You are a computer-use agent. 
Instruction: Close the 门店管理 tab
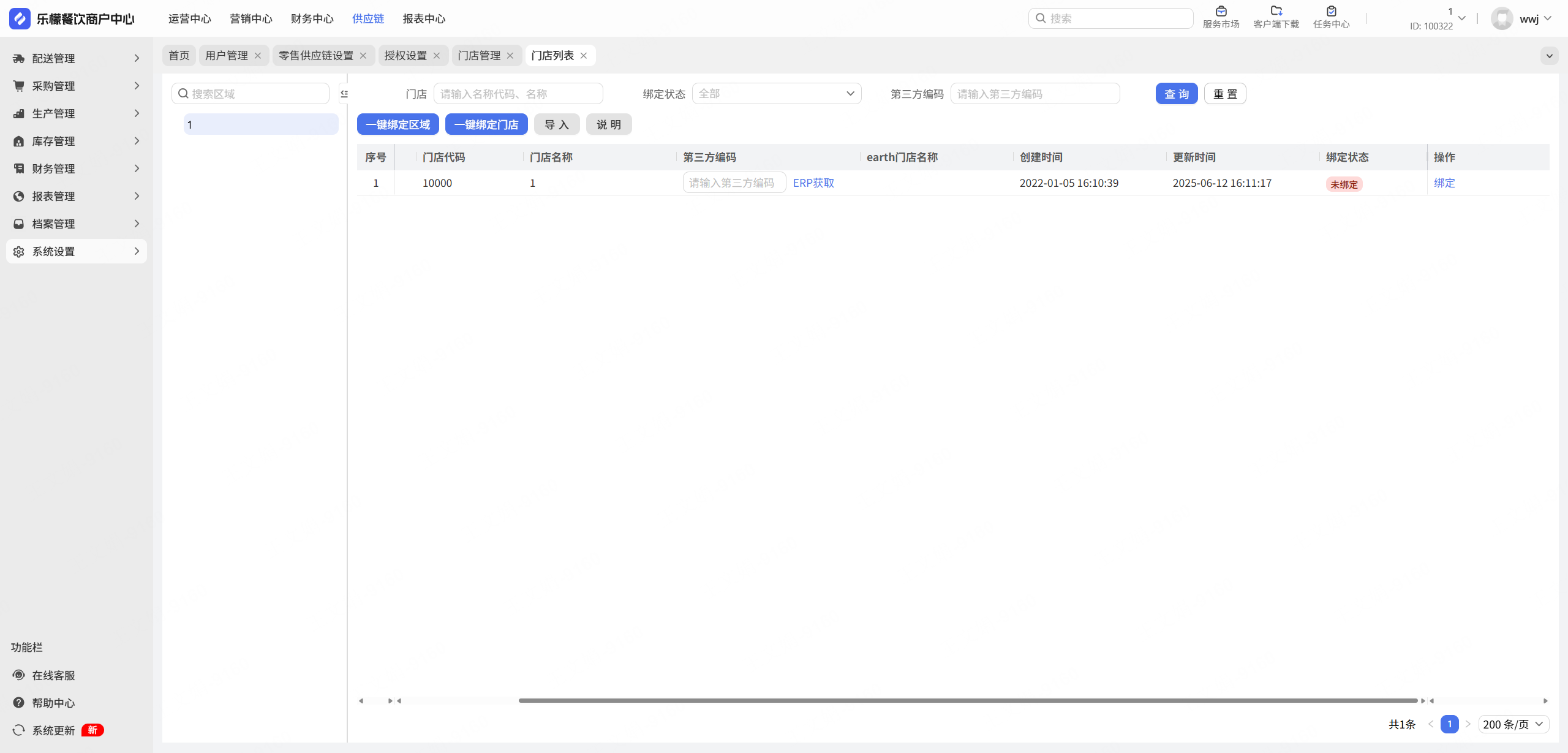tap(510, 56)
